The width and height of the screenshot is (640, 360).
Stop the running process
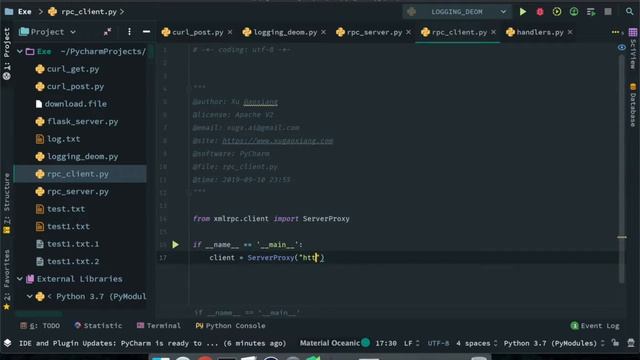pos(608,12)
